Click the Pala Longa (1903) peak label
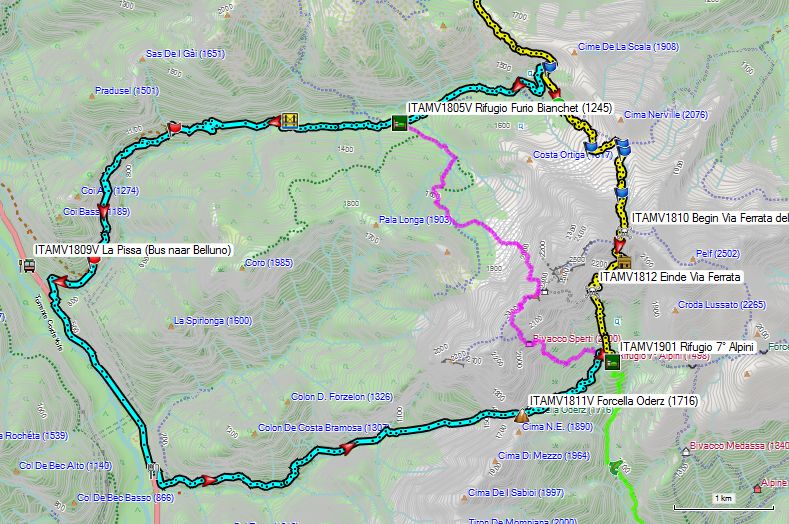The height and width of the screenshot is (524, 789). tap(415, 219)
